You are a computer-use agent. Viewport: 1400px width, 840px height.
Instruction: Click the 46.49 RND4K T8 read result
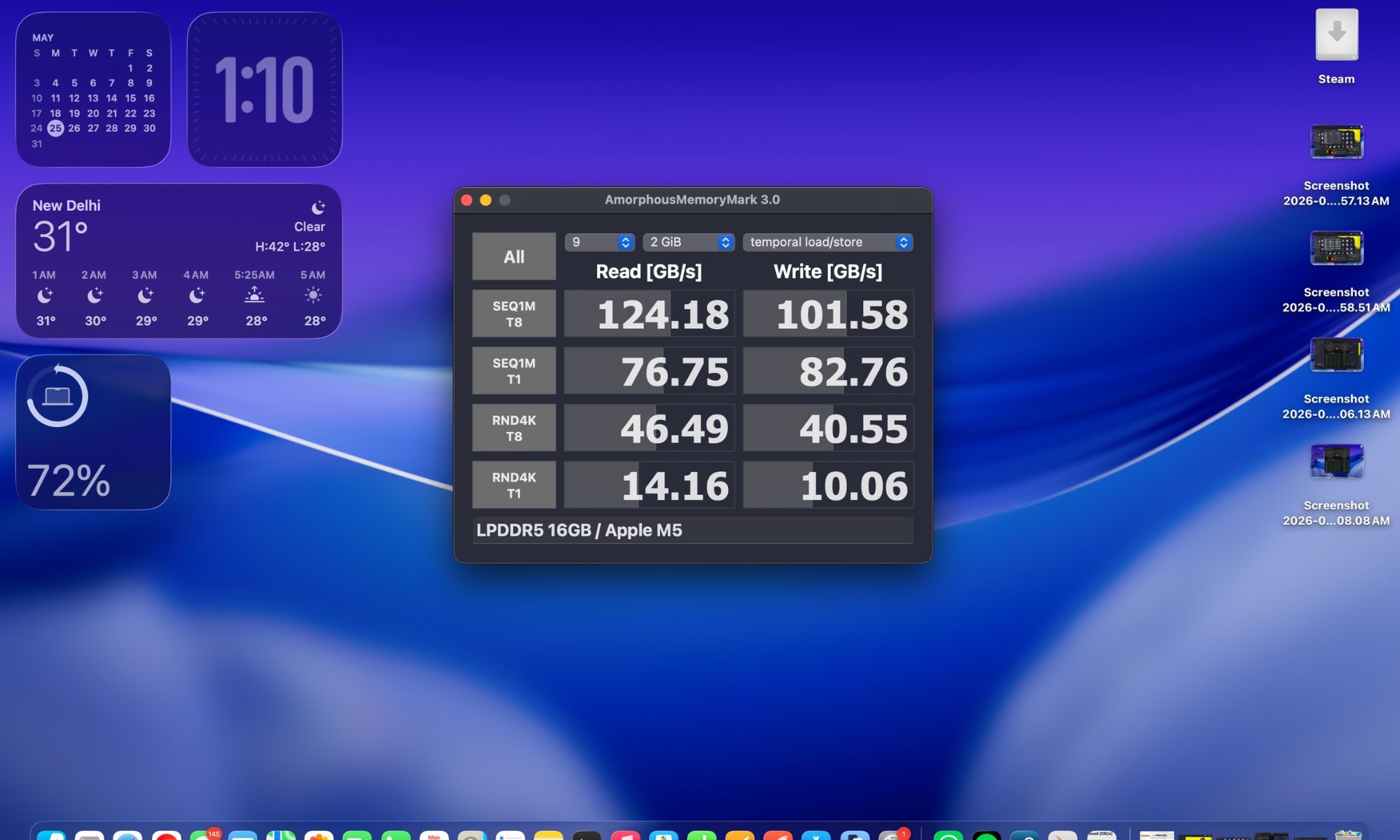(649, 428)
